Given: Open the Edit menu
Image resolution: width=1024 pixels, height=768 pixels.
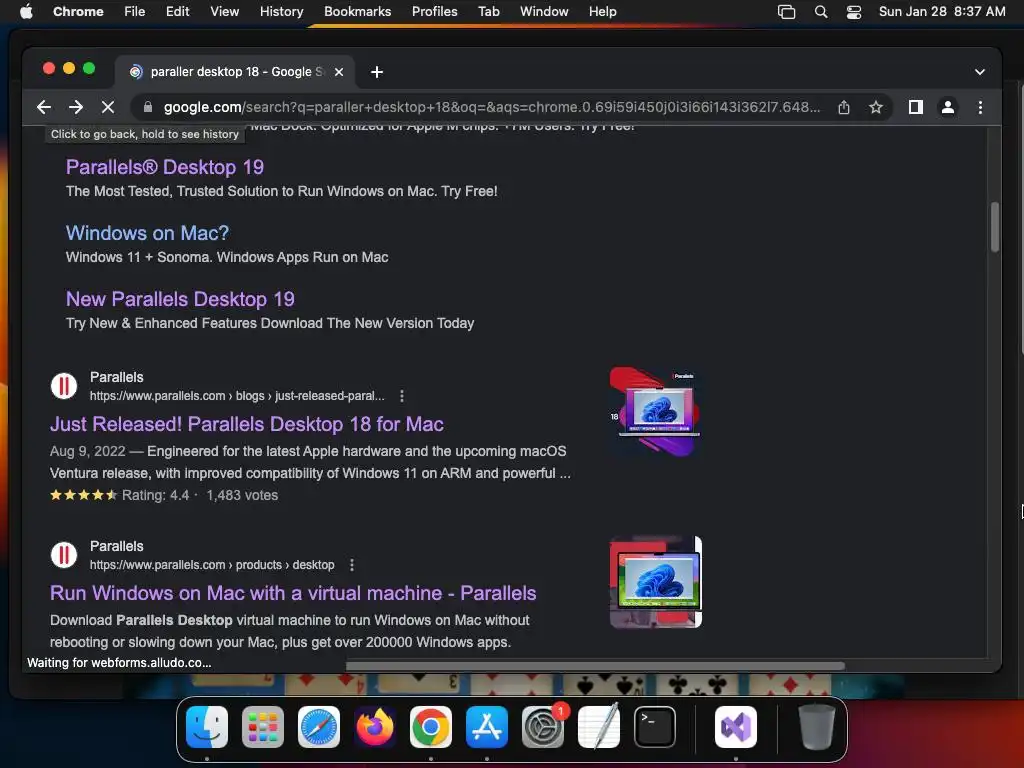Looking at the screenshot, I should [177, 12].
